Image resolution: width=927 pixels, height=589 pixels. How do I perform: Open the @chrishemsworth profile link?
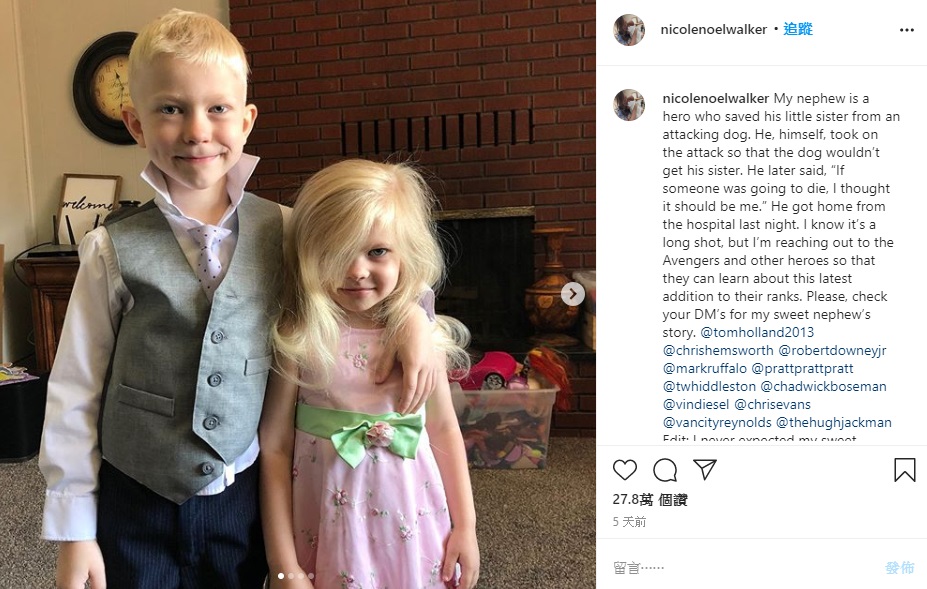point(718,350)
